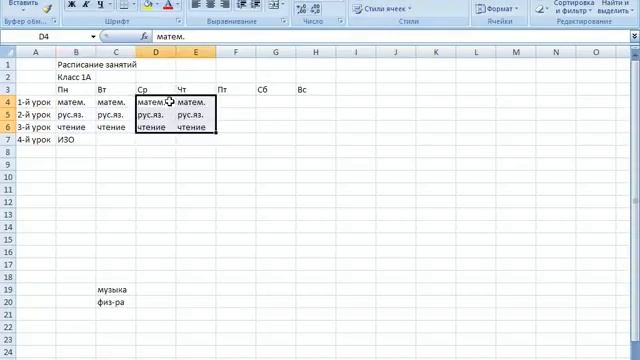
Task: Click the Format Painter brush icon
Action: click(48, 9)
